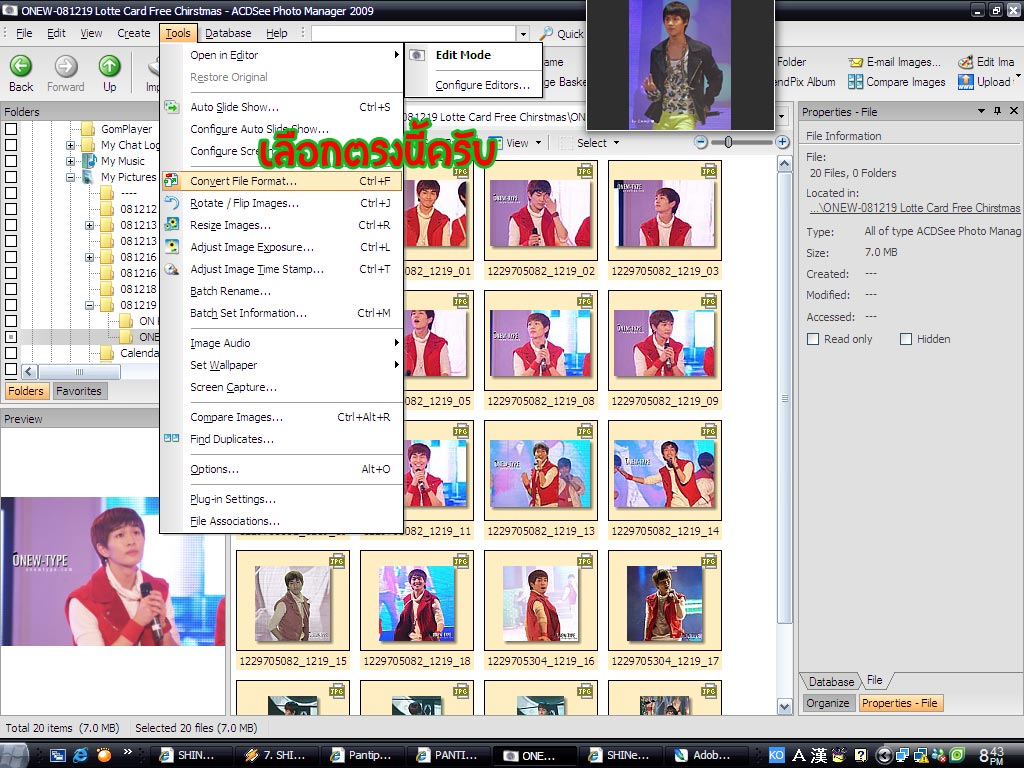Click Find Duplicates menu entry
Viewport: 1024px width, 768px height.
[x=281, y=439]
